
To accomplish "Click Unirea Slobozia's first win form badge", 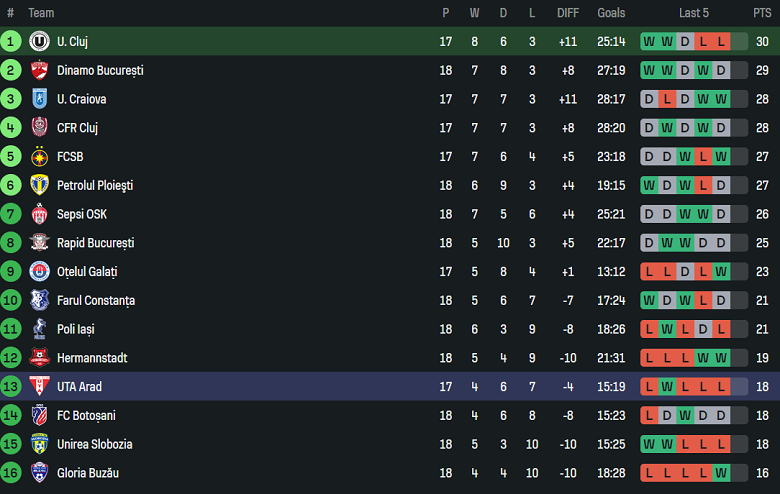I will pyautogui.click(x=650, y=444).
